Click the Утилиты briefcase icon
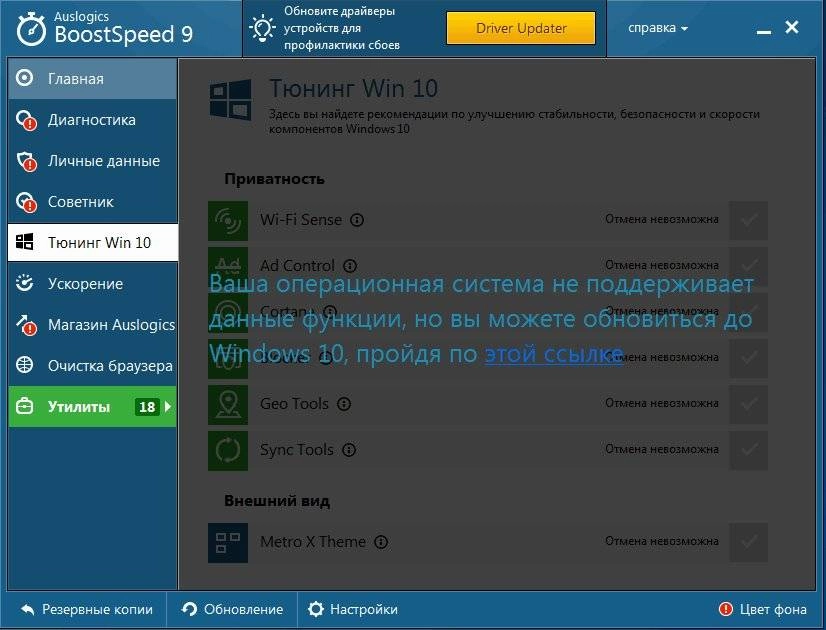 (24, 406)
